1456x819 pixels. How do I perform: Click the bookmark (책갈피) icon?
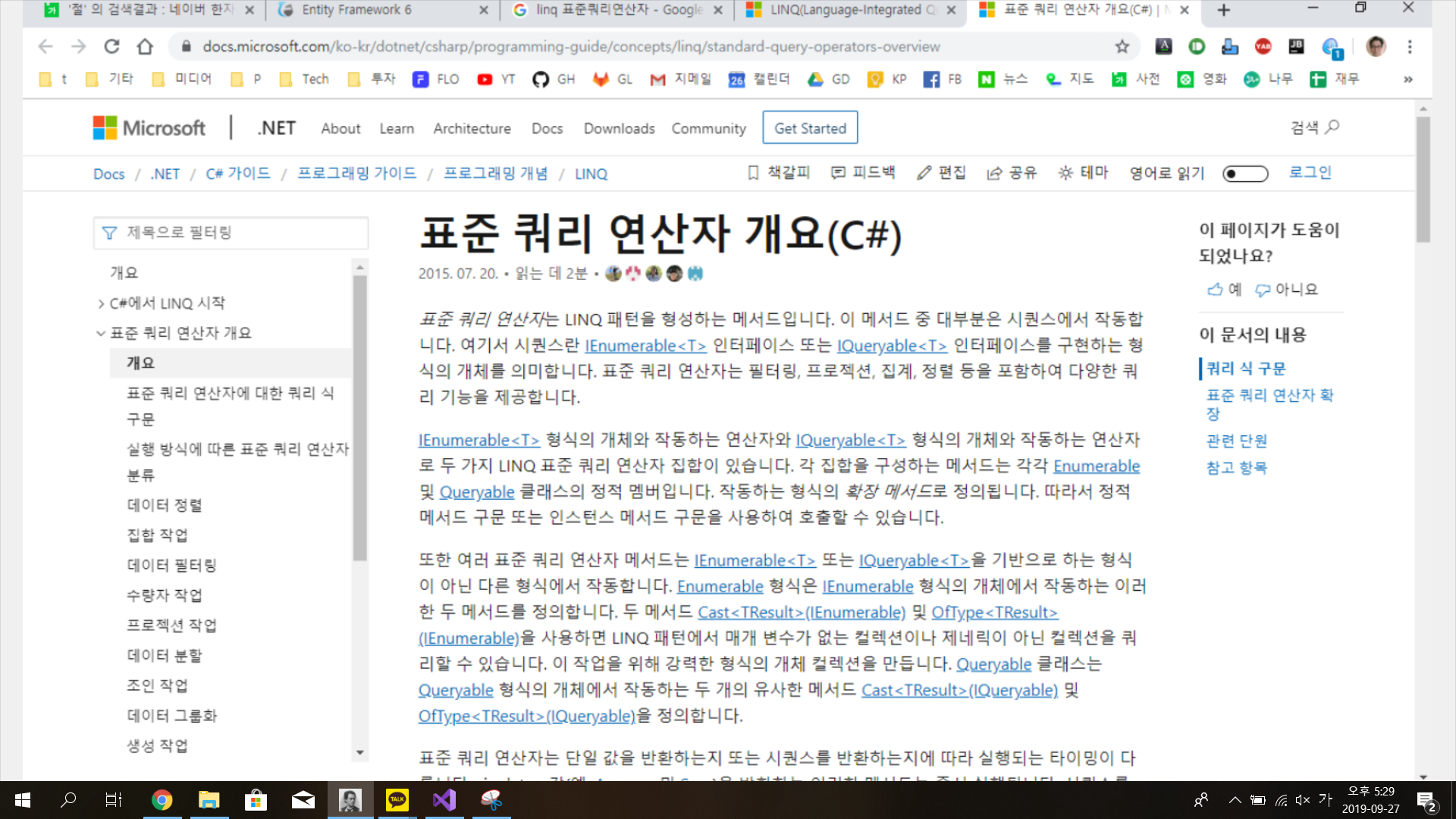(x=753, y=173)
